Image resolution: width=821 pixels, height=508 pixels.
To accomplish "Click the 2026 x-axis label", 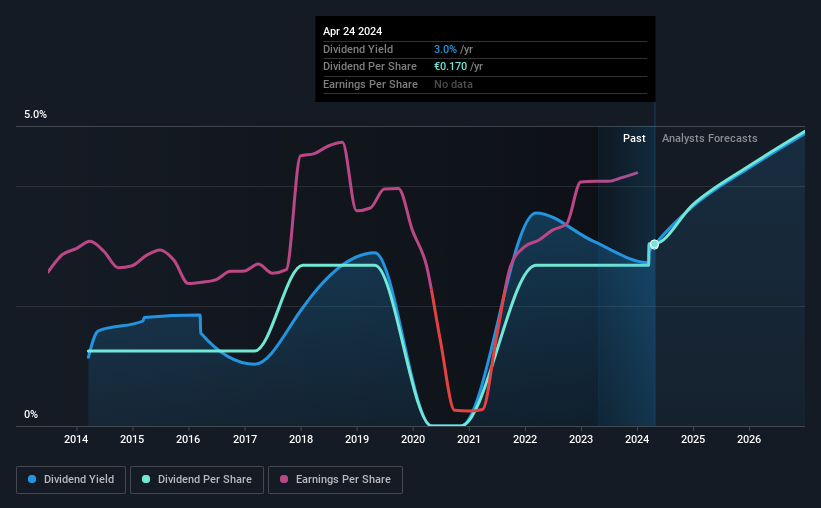I will pyautogui.click(x=749, y=439).
